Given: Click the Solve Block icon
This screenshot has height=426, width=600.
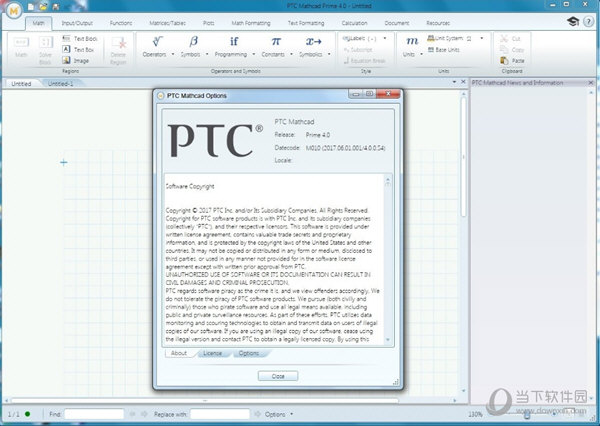Looking at the screenshot, I should click(46, 42).
